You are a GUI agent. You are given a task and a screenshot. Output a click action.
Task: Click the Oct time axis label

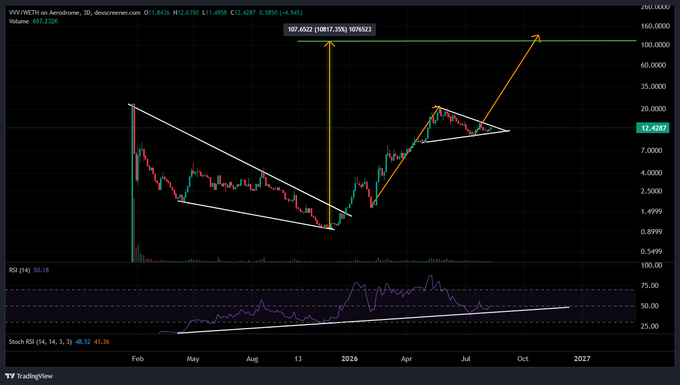(523, 359)
